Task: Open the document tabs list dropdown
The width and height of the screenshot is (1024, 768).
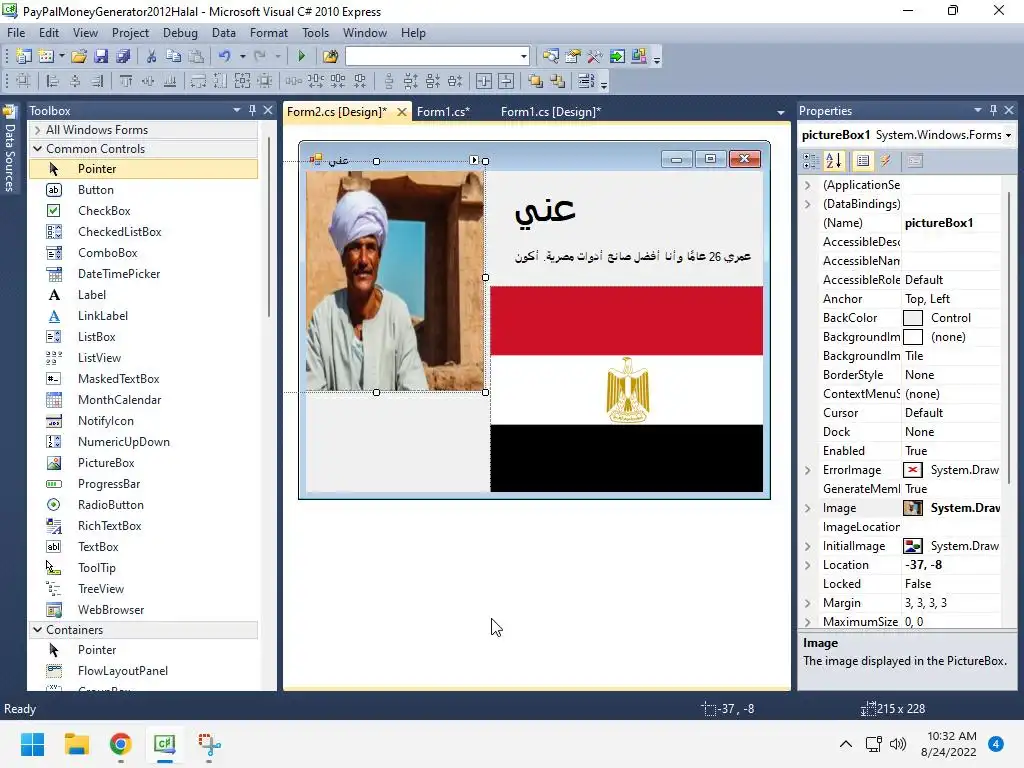Action: pyautogui.click(x=780, y=112)
